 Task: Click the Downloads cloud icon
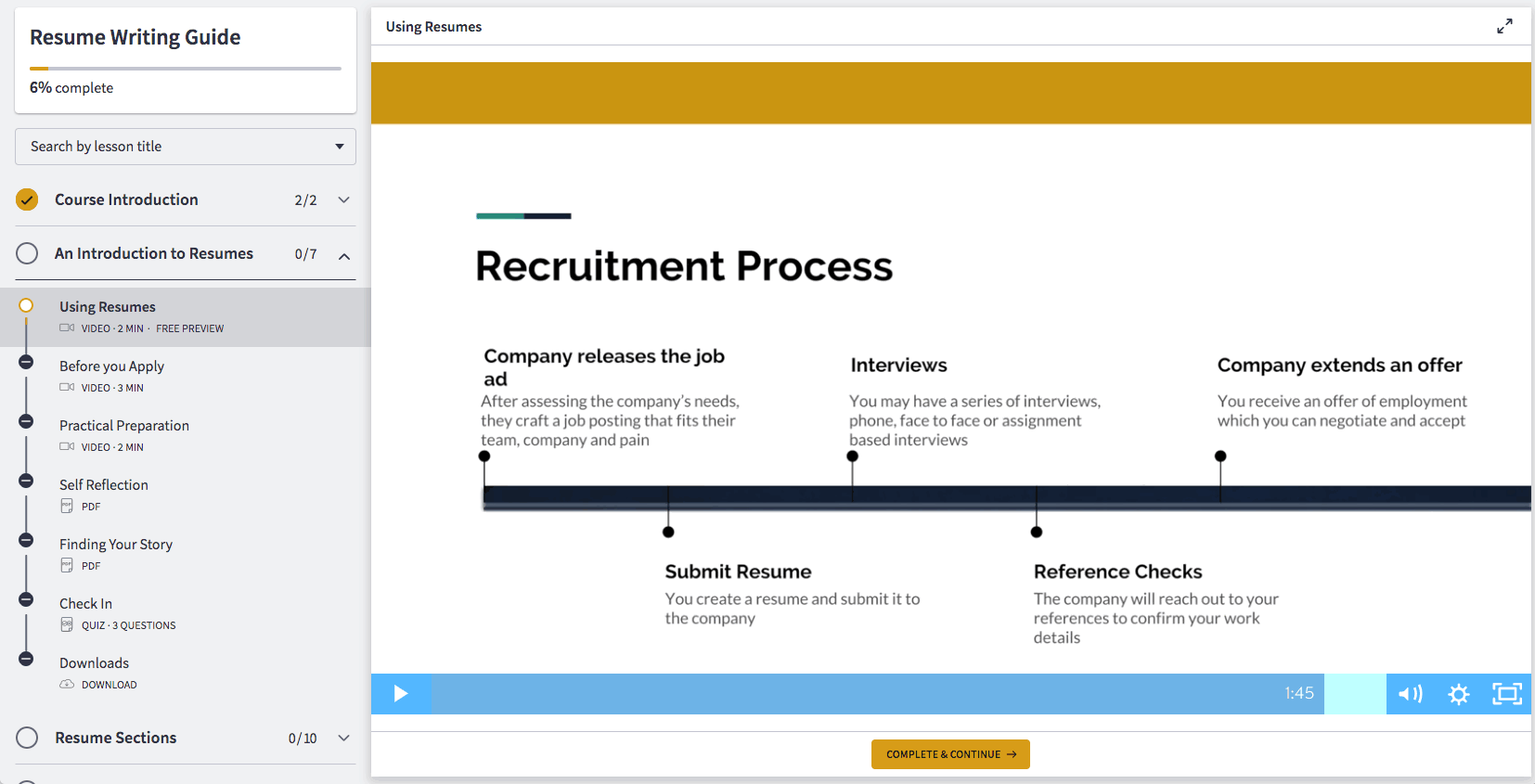[x=67, y=684]
